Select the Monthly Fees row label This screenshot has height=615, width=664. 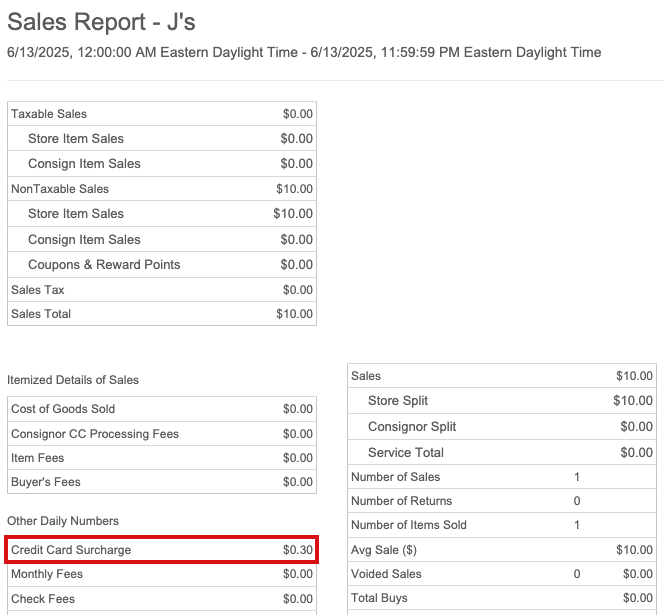47,574
